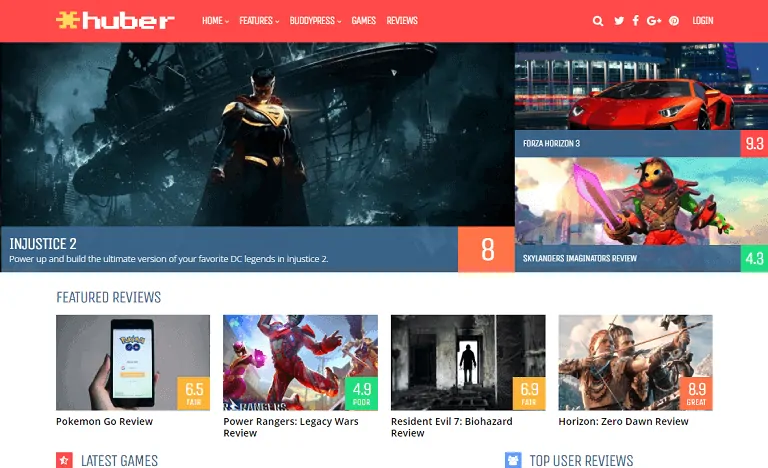Viewport: 768px width, 468px height.
Task: Expand the BuddyPress menu dropdown
Action: (315, 21)
